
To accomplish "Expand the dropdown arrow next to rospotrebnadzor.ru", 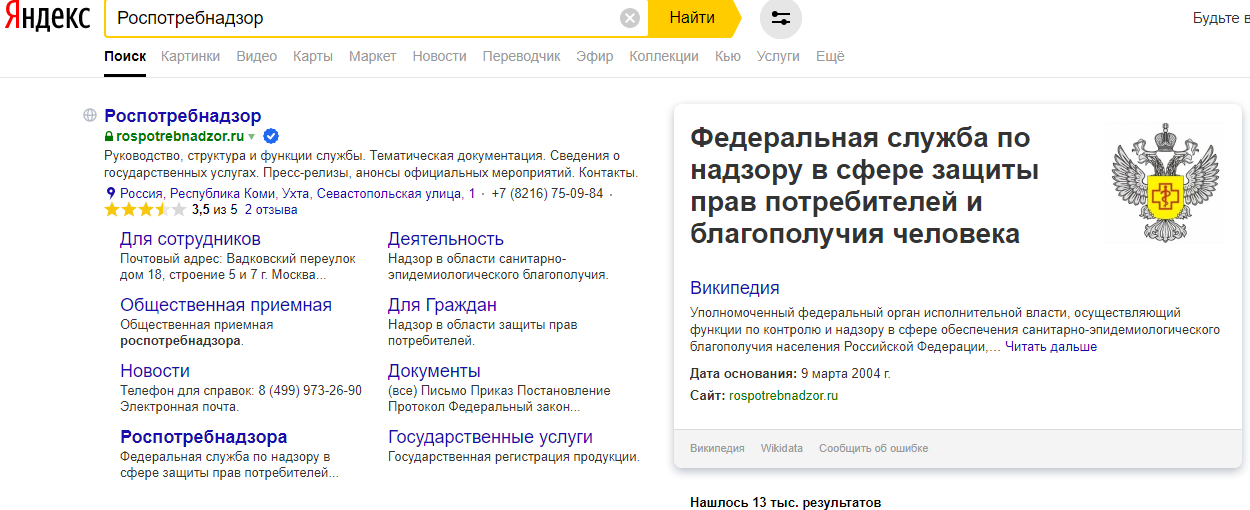I will tap(252, 137).
